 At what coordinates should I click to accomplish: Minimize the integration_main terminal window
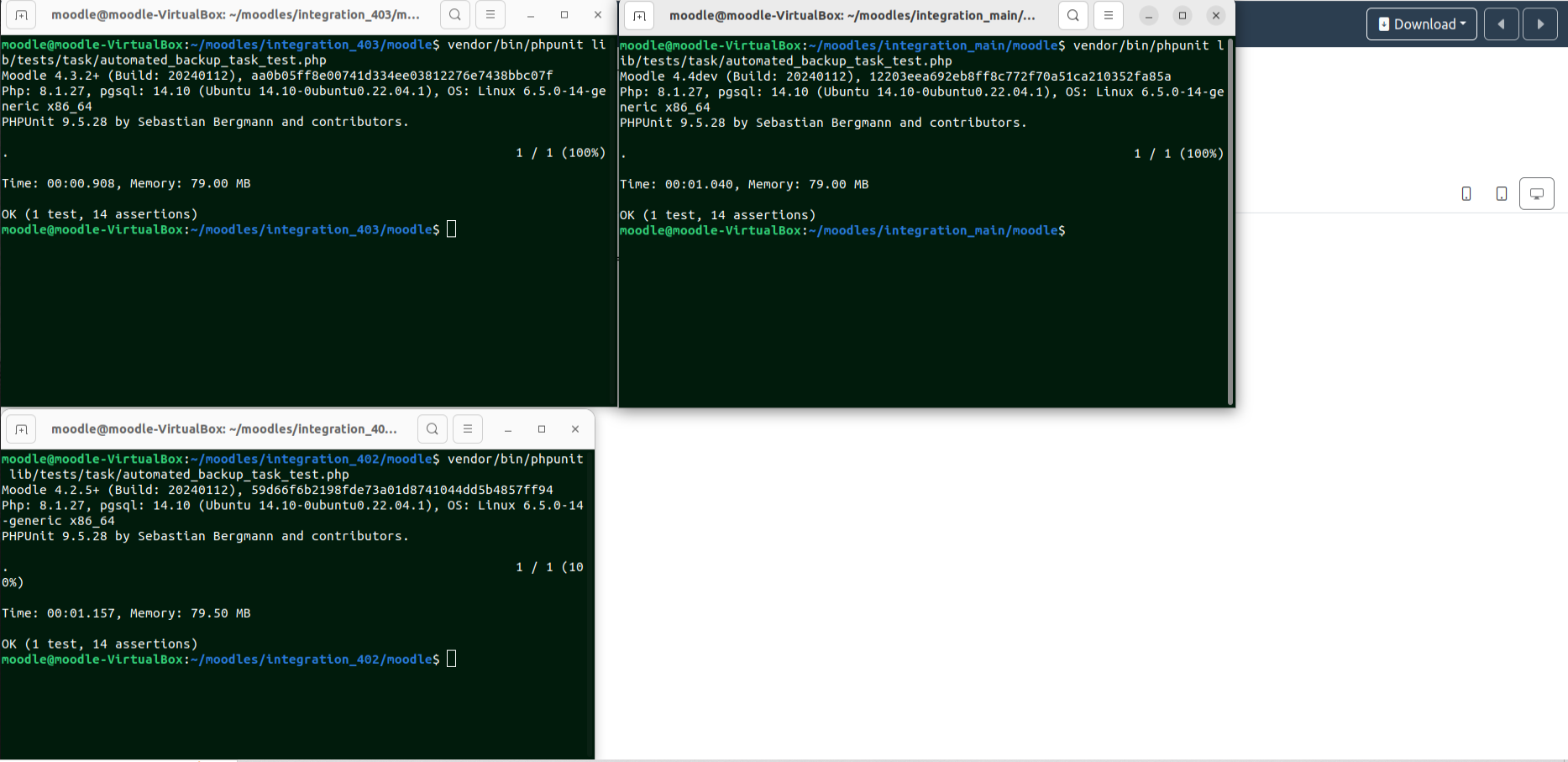1149,16
